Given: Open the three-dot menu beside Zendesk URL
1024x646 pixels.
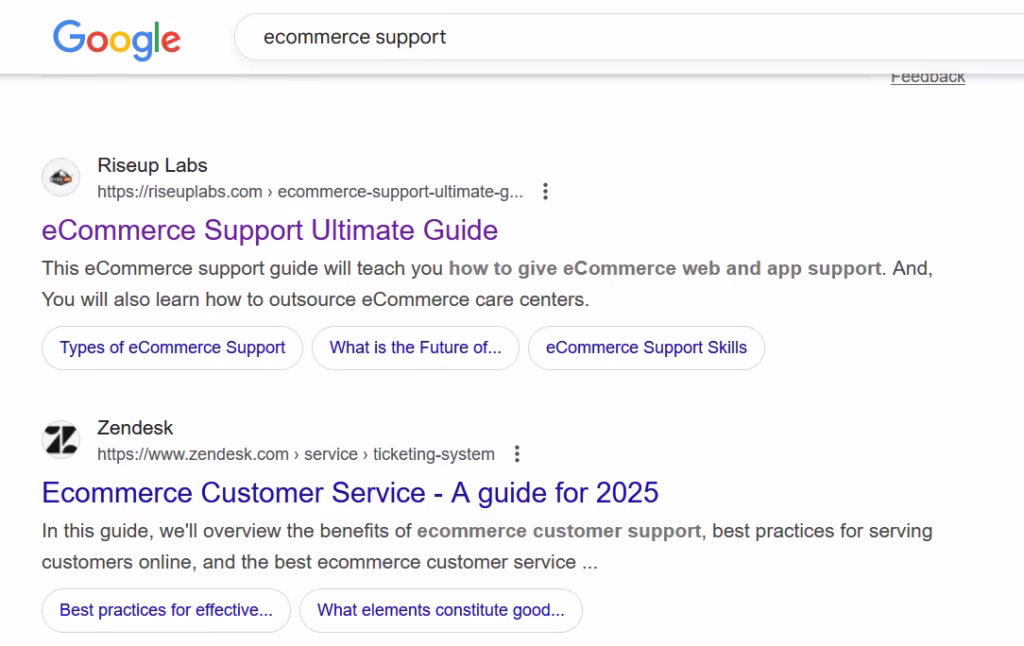Looking at the screenshot, I should point(517,454).
